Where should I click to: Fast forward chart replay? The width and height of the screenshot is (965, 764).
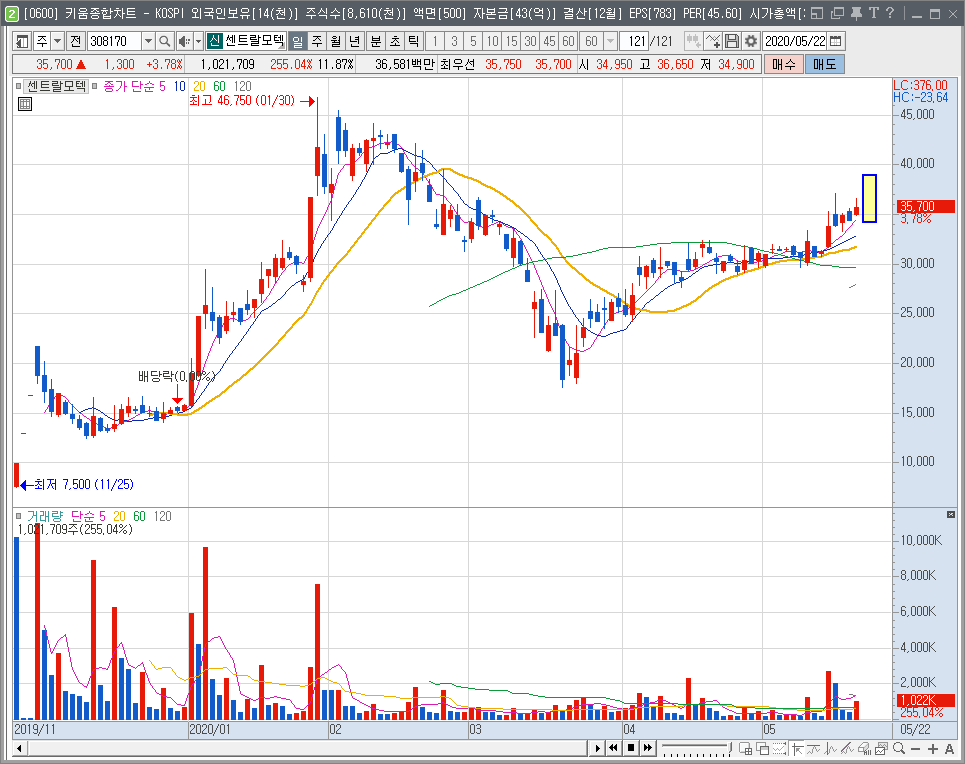pos(648,749)
